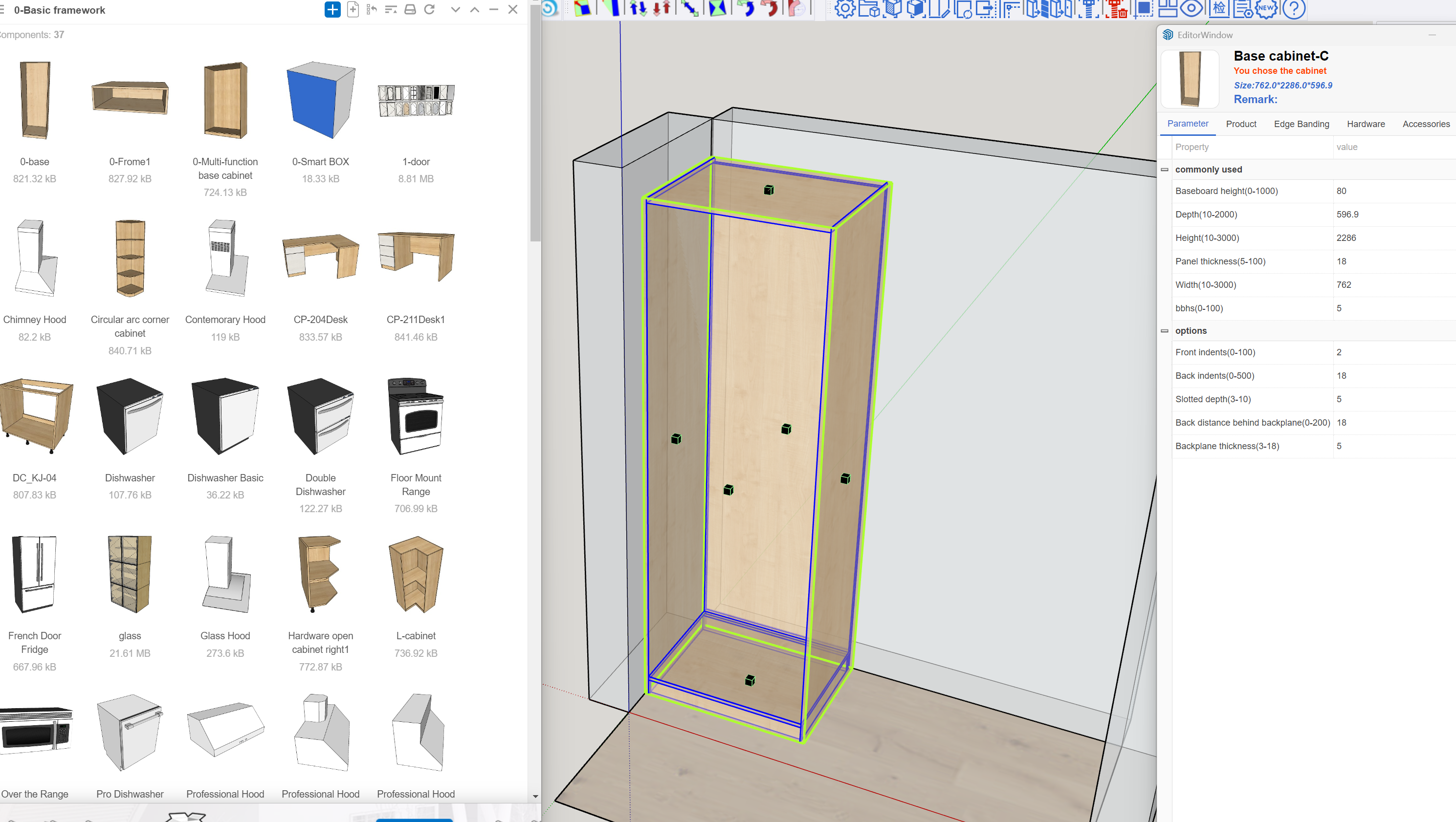Refresh the component library with the reload icon
This screenshot has height=822, width=1456.
[x=430, y=10]
